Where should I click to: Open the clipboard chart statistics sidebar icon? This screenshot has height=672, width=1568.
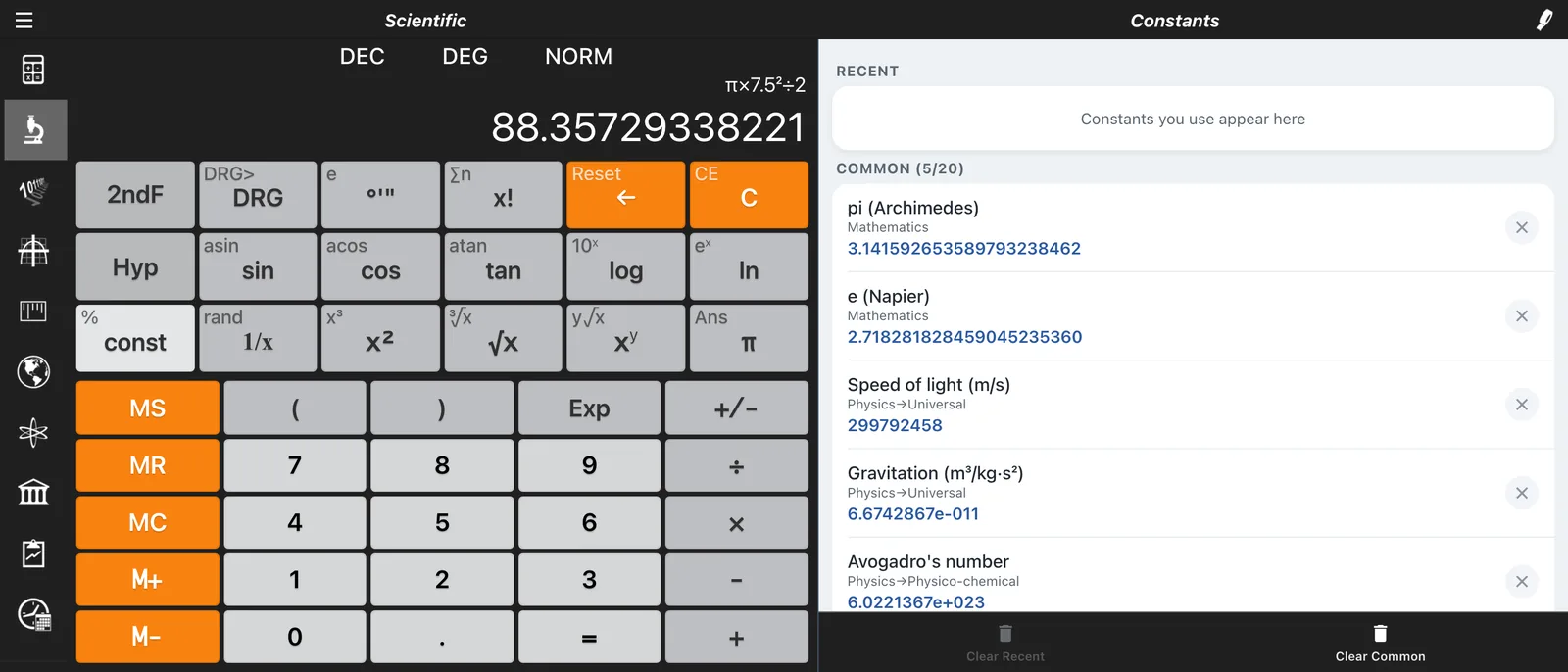(33, 553)
